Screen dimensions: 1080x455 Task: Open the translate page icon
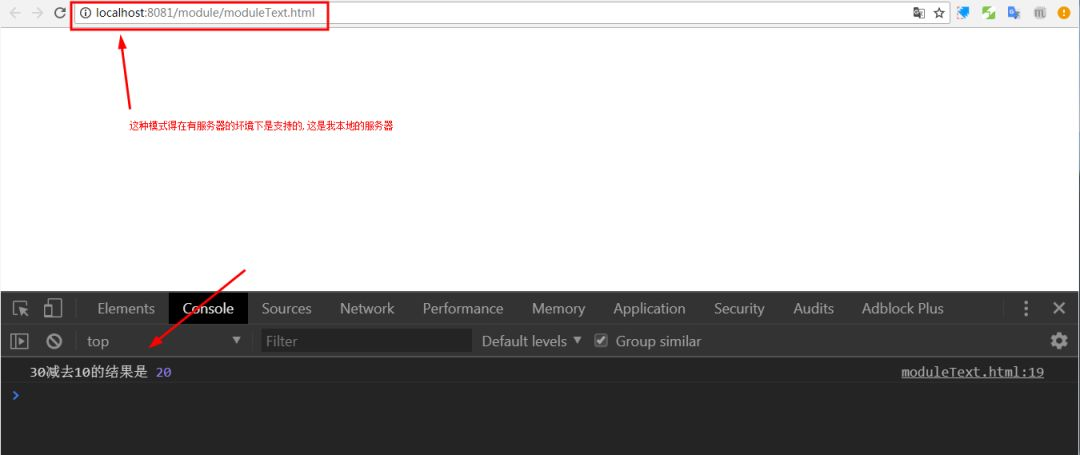(919, 12)
